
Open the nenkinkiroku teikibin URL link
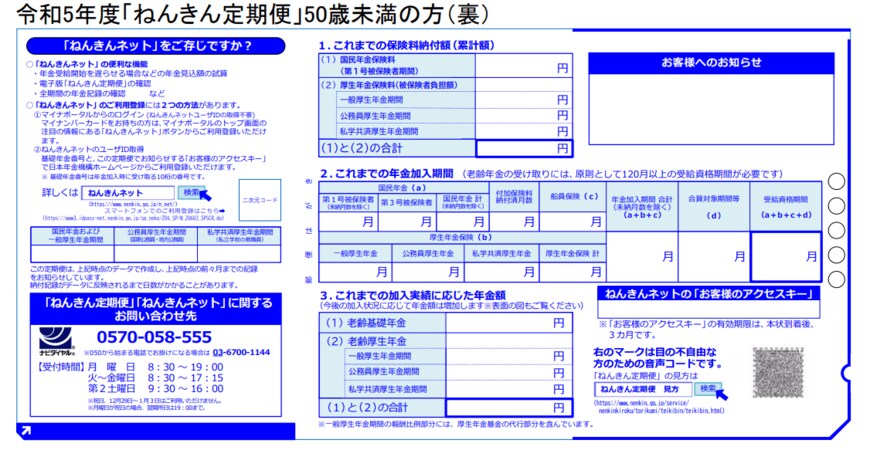(x=660, y=412)
